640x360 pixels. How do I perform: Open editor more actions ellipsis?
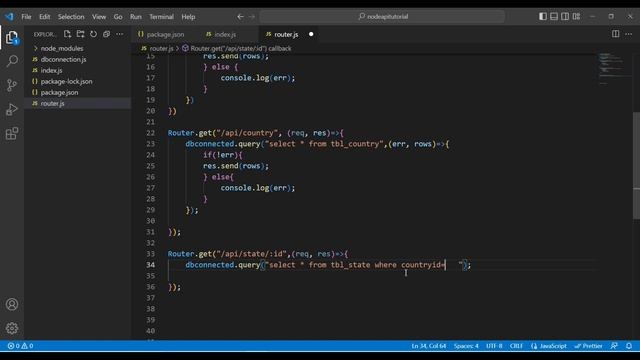tap(629, 34)
